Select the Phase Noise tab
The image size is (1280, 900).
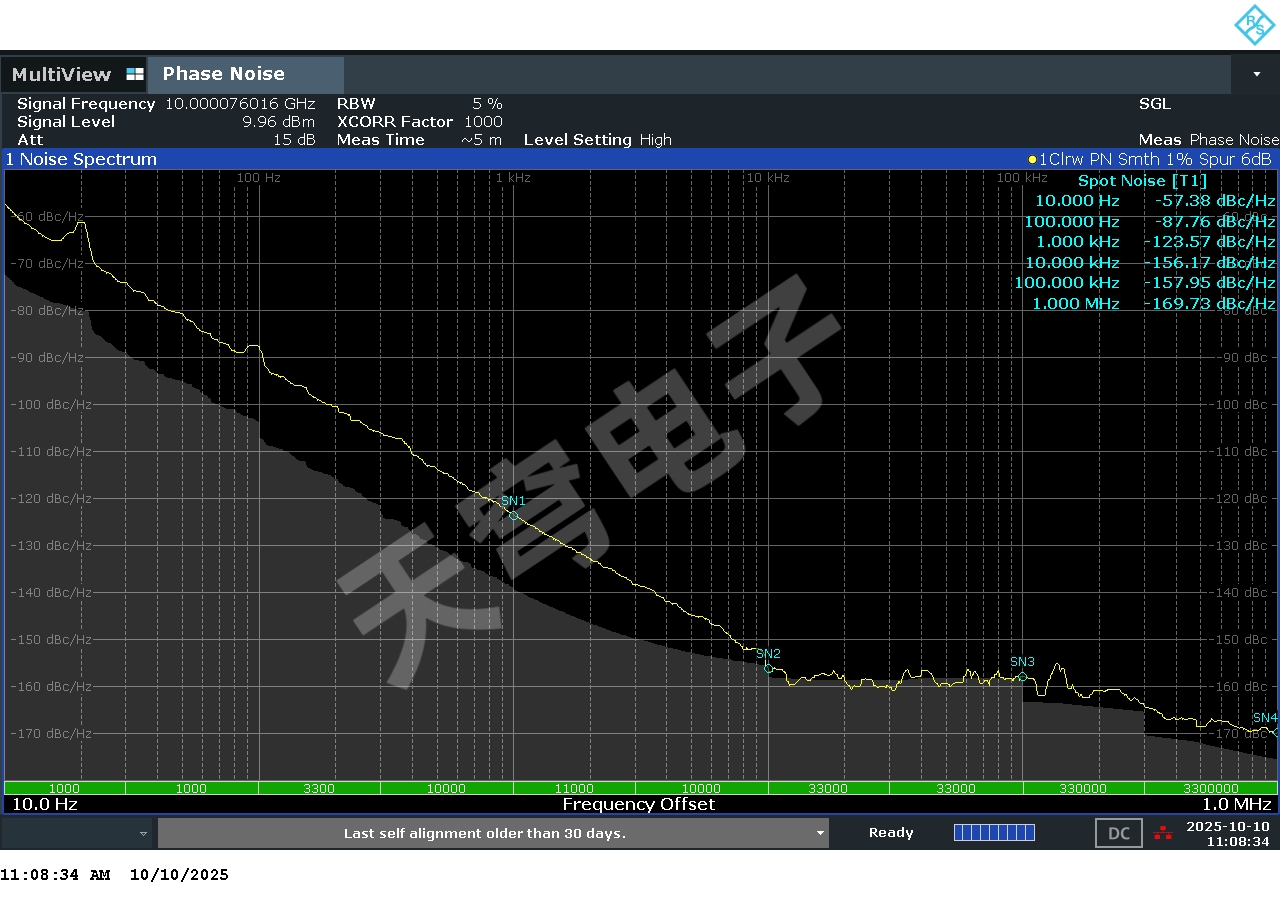(224, 74)
